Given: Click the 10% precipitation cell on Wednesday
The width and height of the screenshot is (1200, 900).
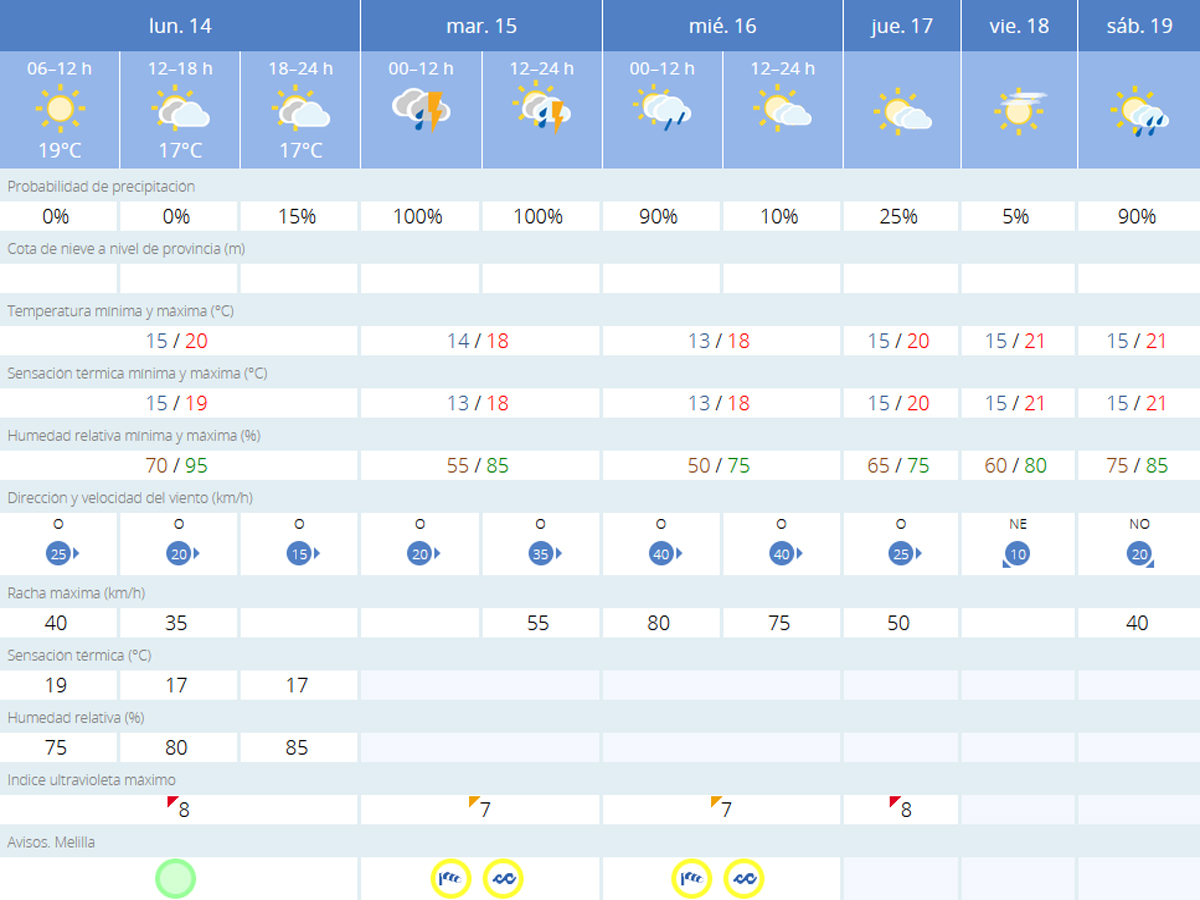Looking at the screenshot, I should (x=782, y=217).
